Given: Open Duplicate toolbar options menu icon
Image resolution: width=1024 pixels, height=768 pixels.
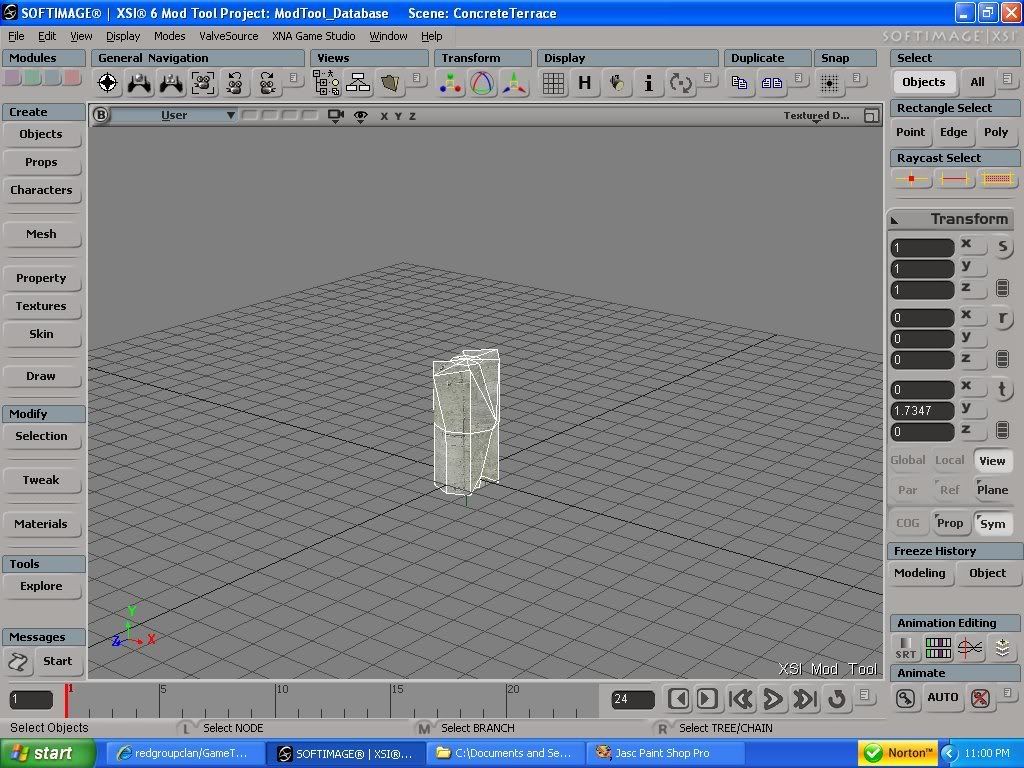Looking at the screenshot, I should (x=799, y=79).
